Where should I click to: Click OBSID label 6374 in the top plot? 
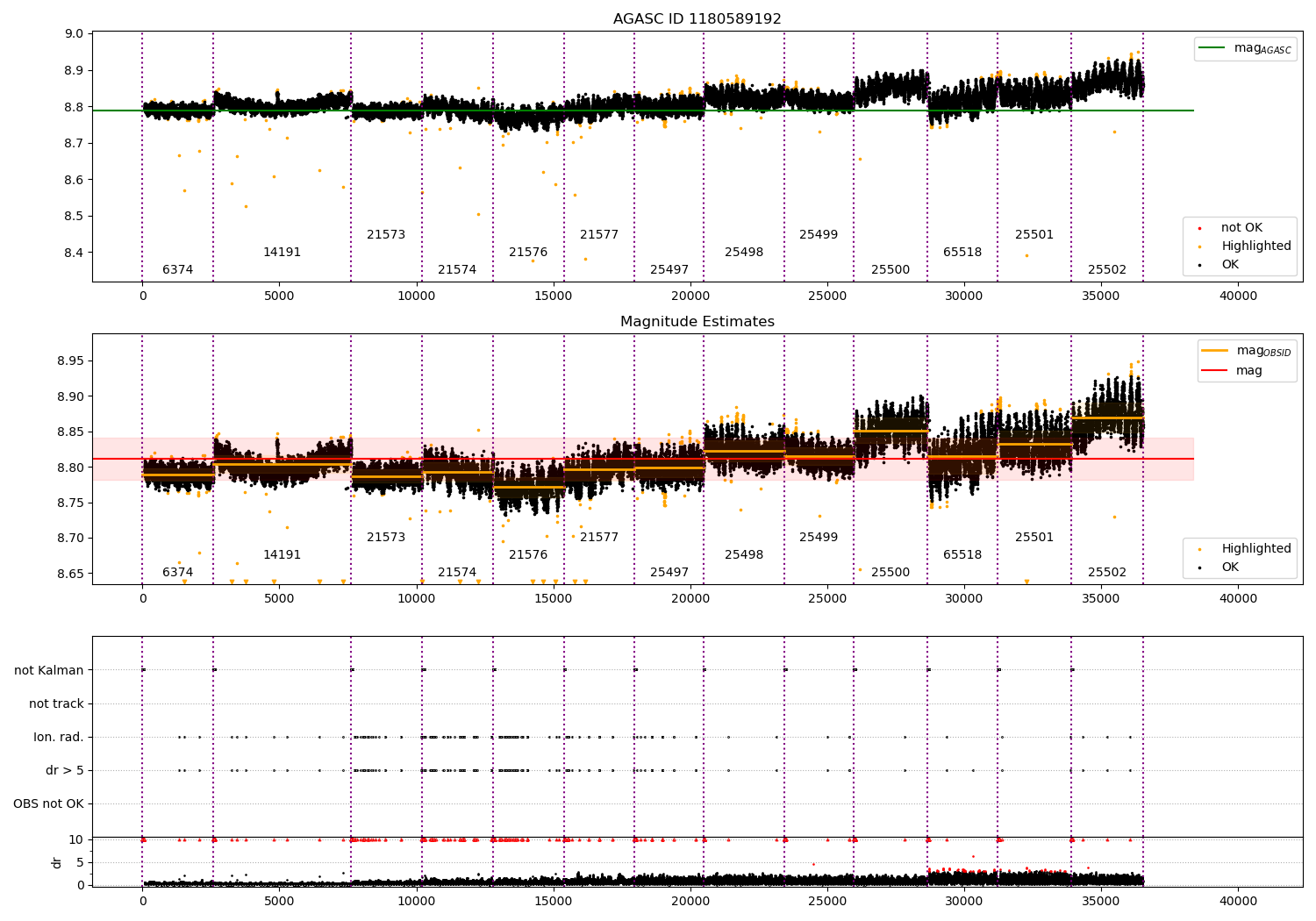pos(178,270)
